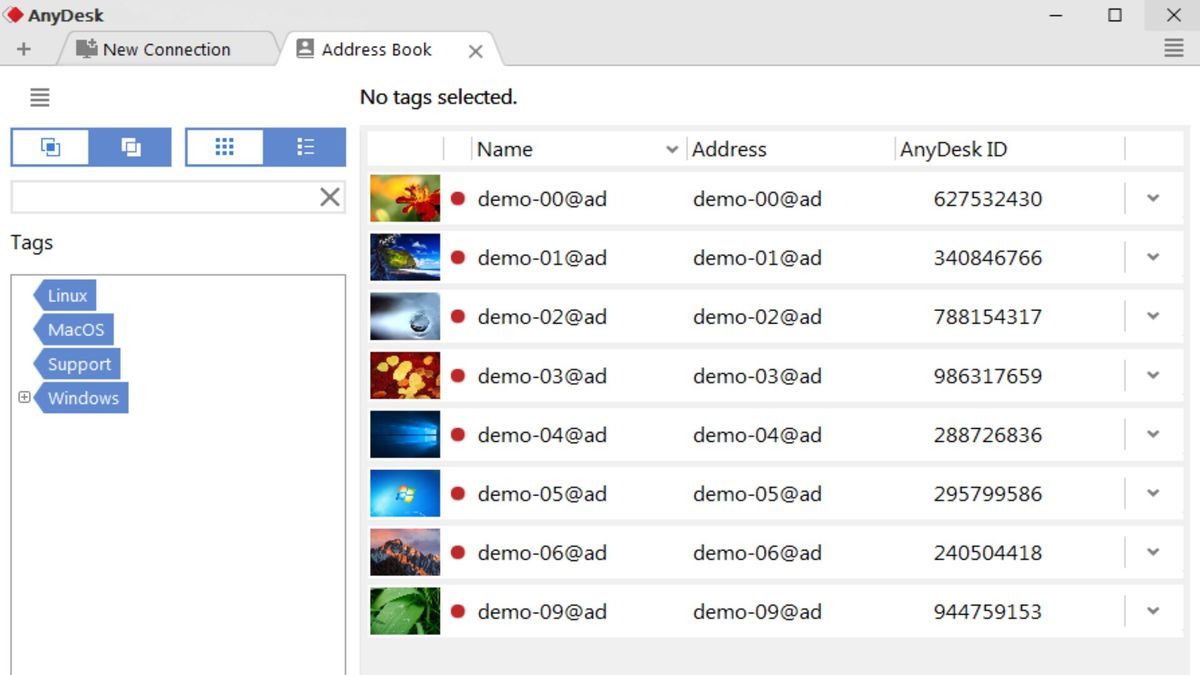The image size is (1200, 675).
Task: Clear the search field with the X icon
Action: tap(330, 196)
